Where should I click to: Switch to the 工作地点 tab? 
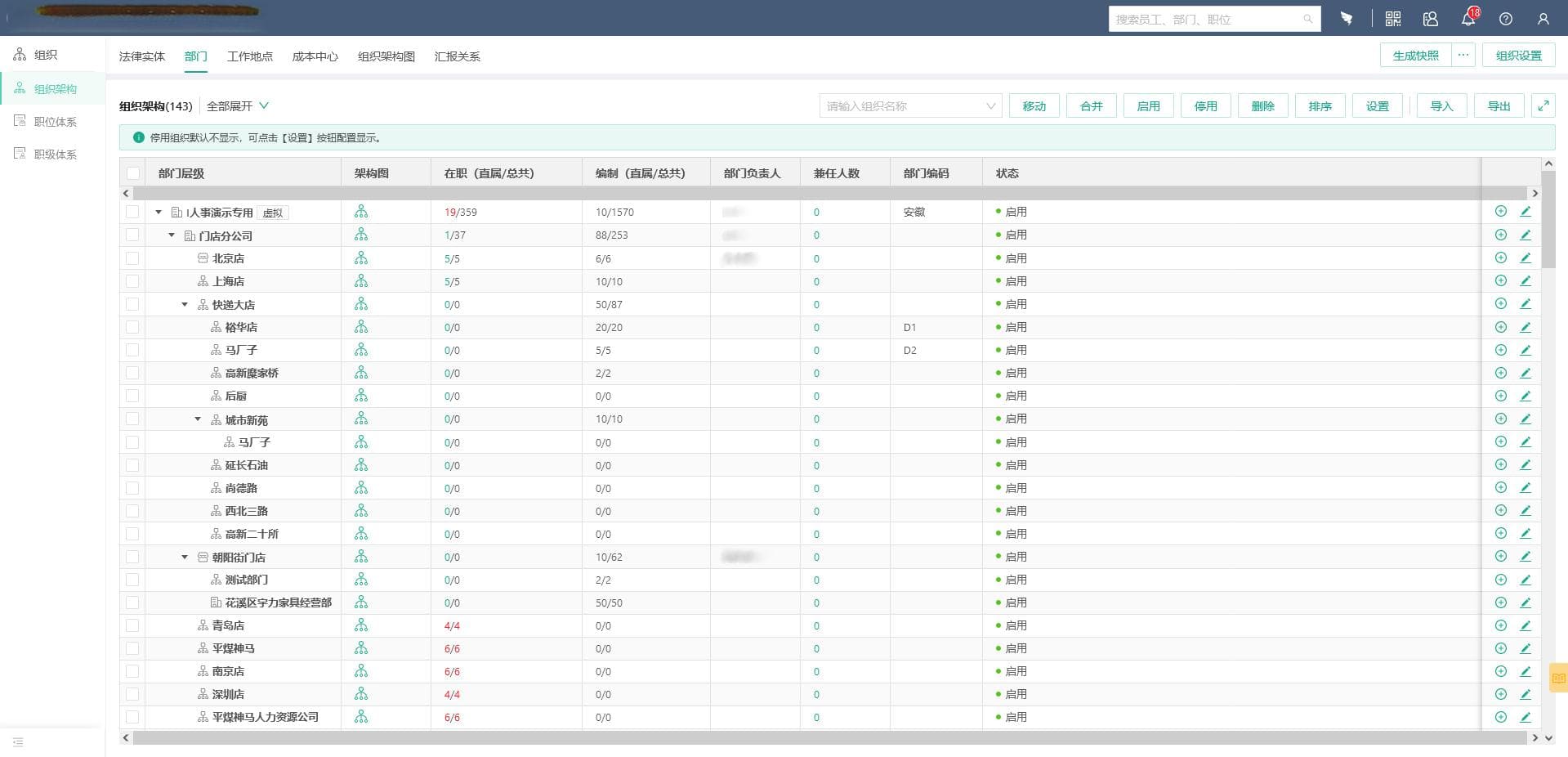[x=250, y=56]
